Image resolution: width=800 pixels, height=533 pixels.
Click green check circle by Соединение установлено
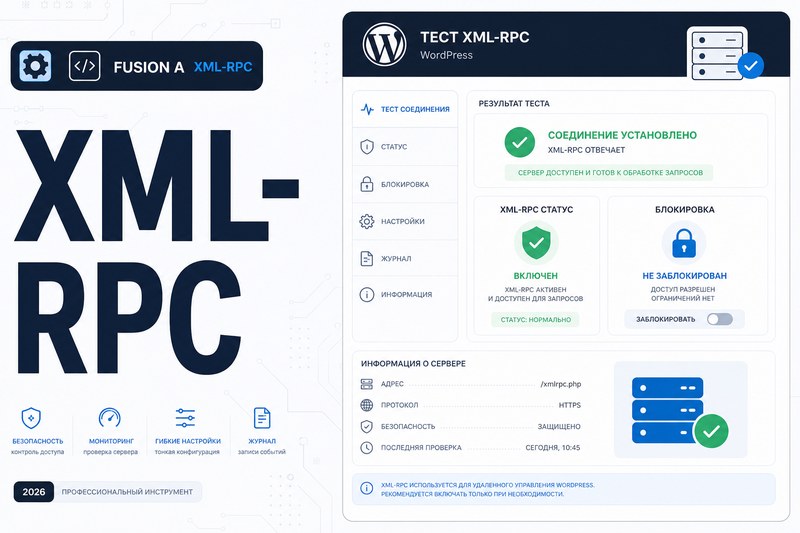pos(519,142)
